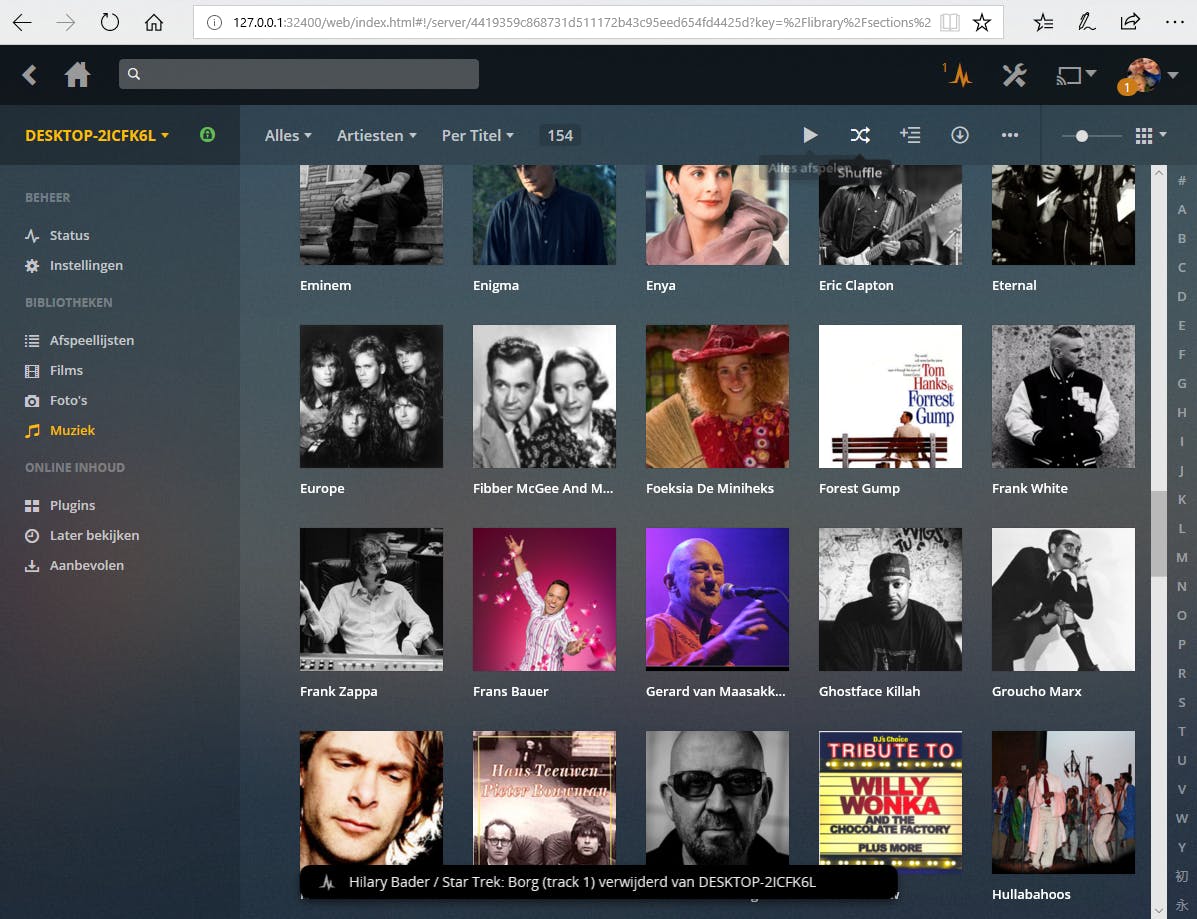Open the more options ellipsis icon

coord(1010,135)
